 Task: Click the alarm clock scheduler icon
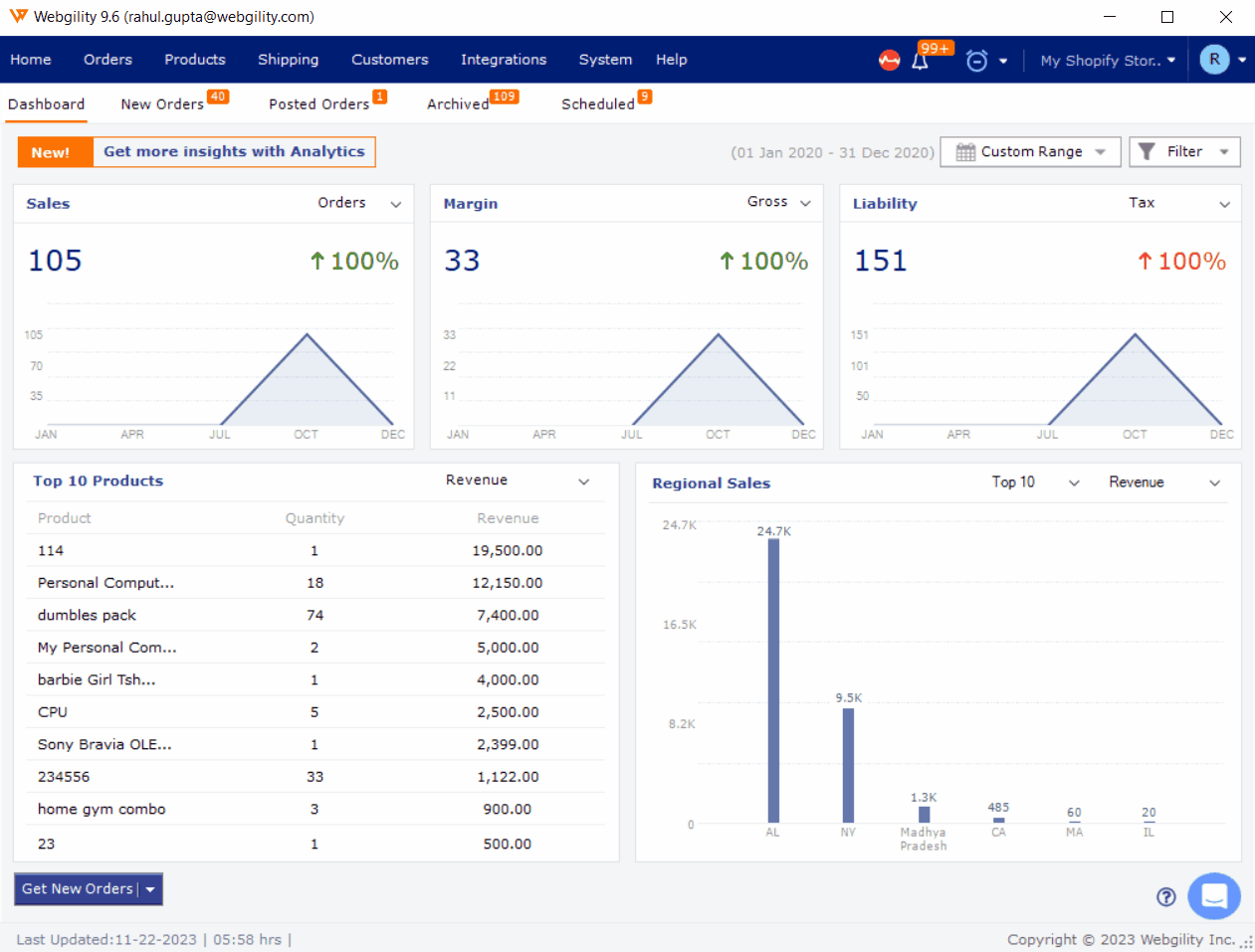tap(977, 61)
